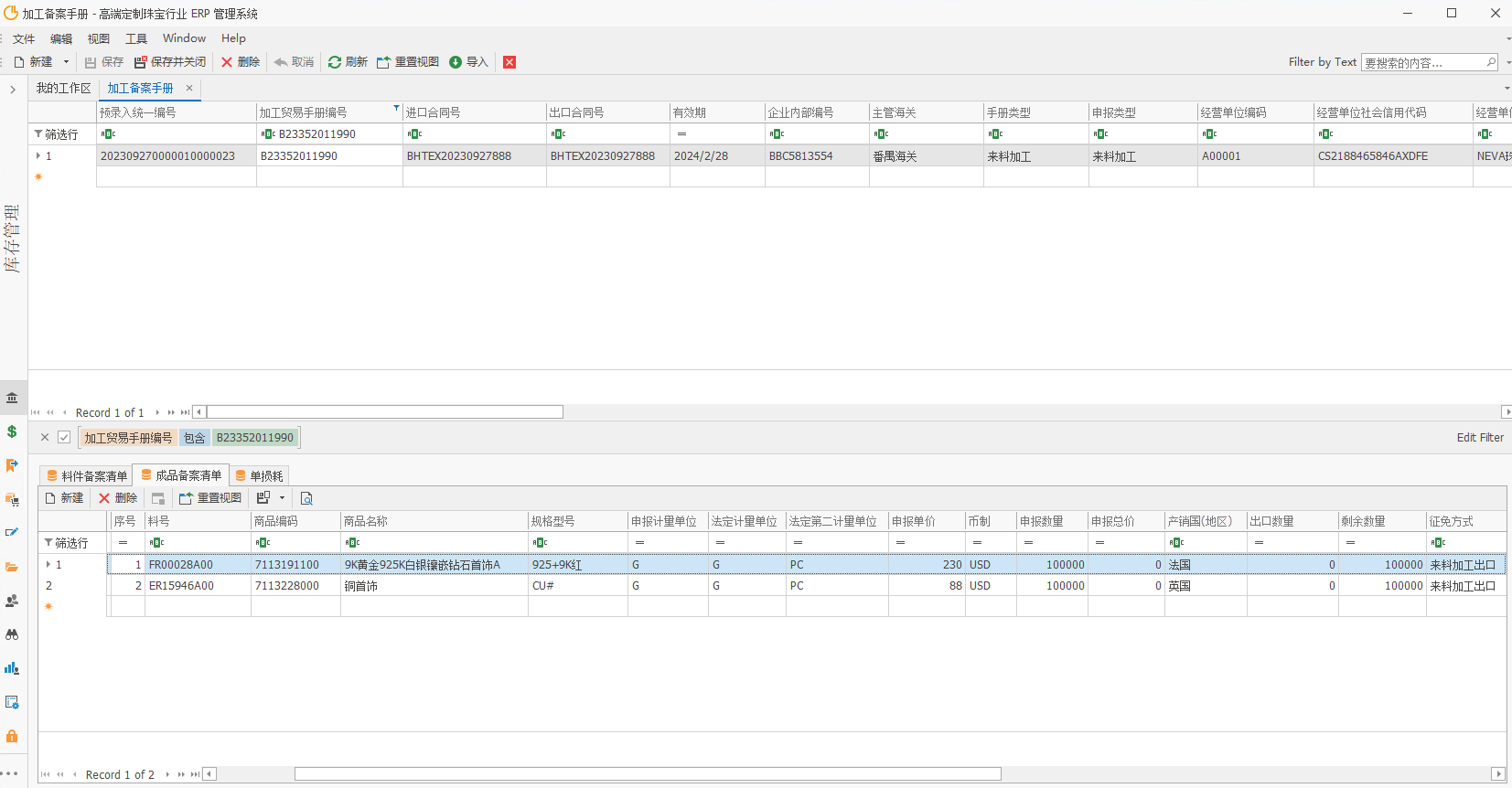Click the Filter by Text search field
Viewport: 1512px width, 788px height.
point(1422,62)
